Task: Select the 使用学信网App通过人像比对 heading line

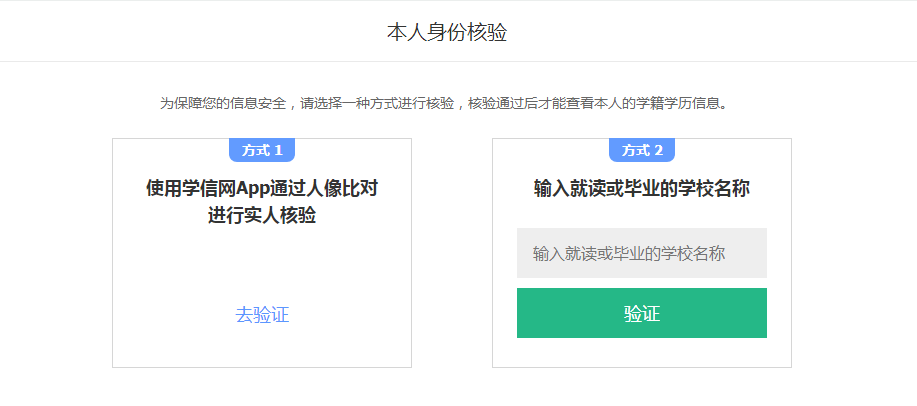Action: pos(262,188)
